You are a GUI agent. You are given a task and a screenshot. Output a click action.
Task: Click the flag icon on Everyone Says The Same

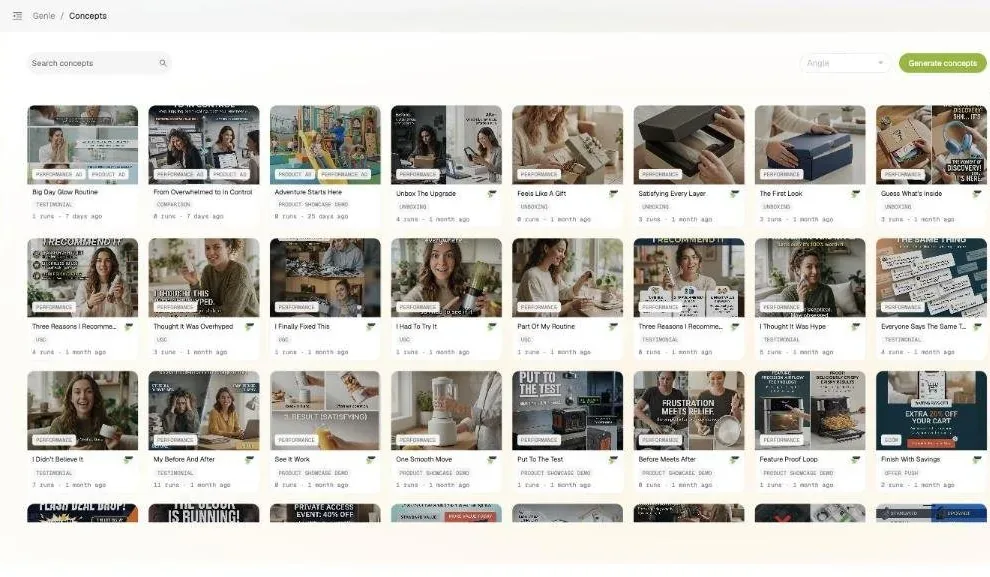point(977,326)
